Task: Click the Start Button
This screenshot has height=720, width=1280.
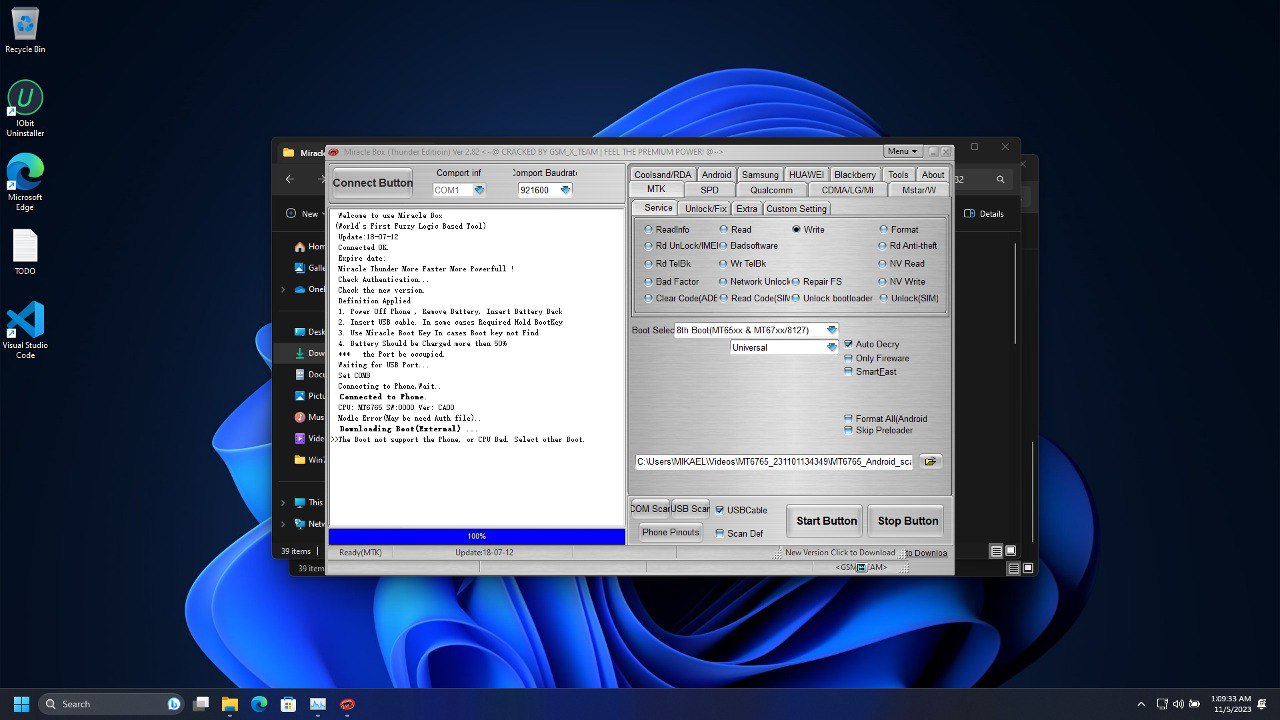Action: pos(826,520)
